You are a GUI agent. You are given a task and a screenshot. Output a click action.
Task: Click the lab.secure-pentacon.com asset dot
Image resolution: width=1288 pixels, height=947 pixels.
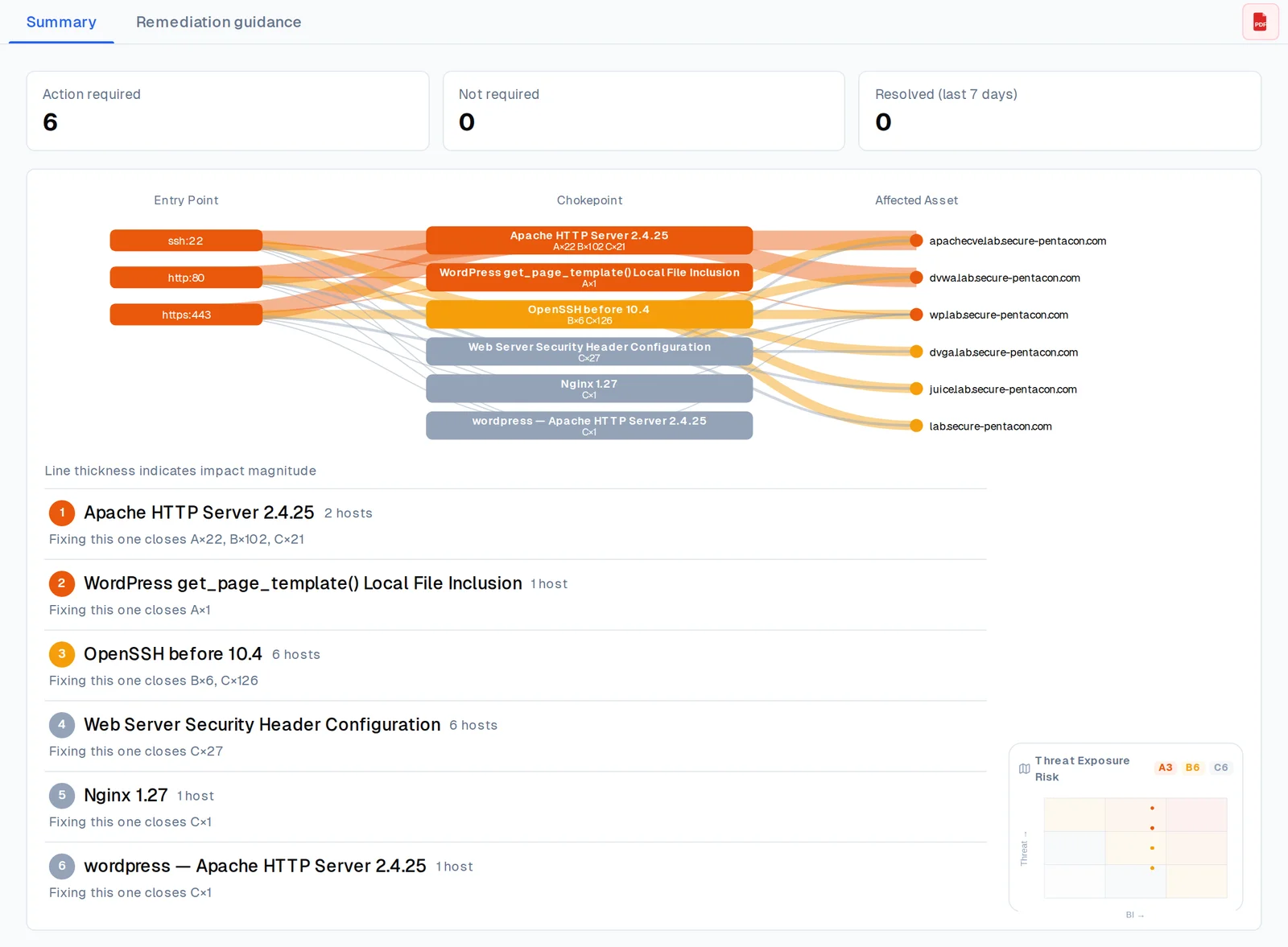[916, 426]
